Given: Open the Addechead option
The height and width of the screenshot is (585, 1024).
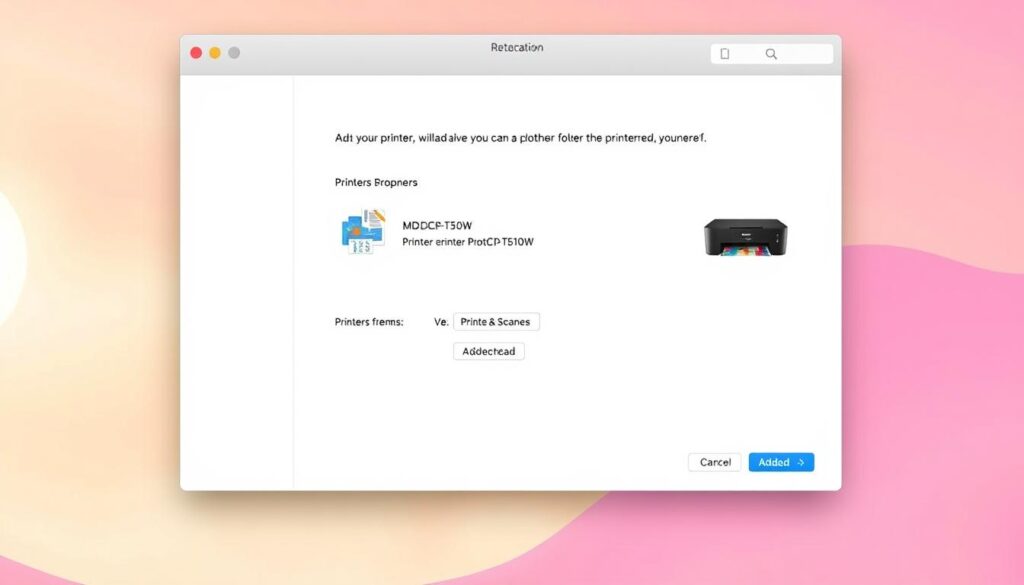Looking at the screenshot, I should coord(489,351).
